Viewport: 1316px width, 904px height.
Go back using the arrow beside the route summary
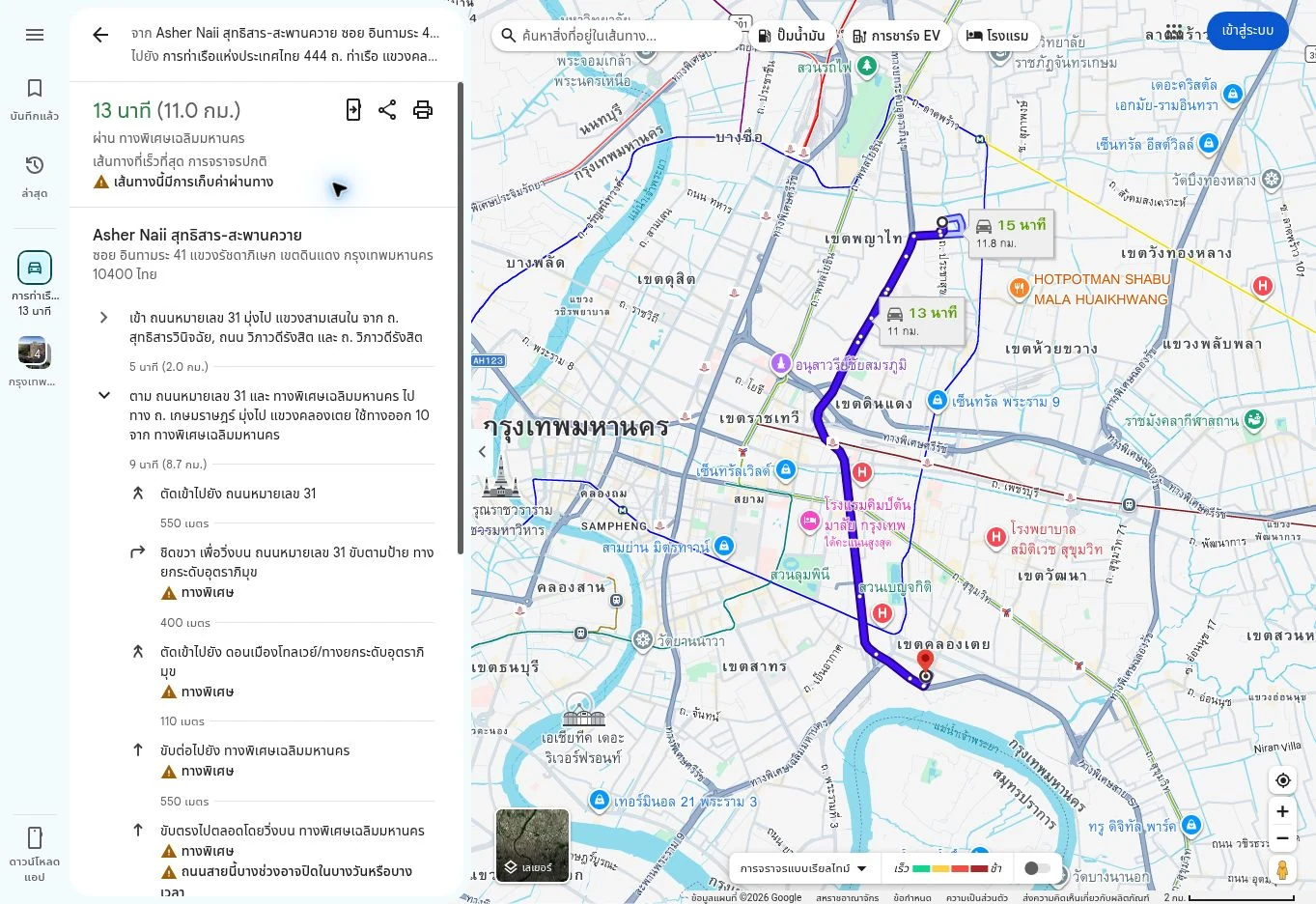click(x=100, y=35)
